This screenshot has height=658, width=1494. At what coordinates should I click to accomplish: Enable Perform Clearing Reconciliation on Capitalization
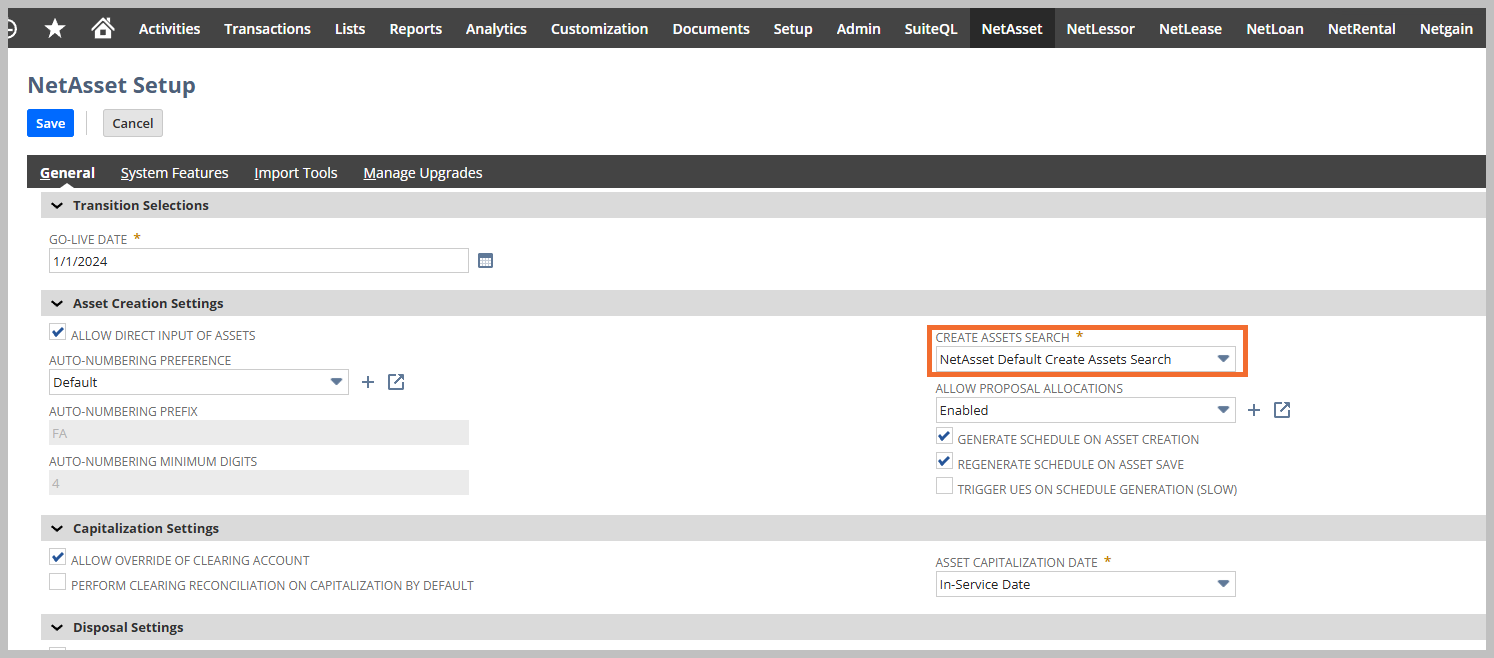point(58,583)
